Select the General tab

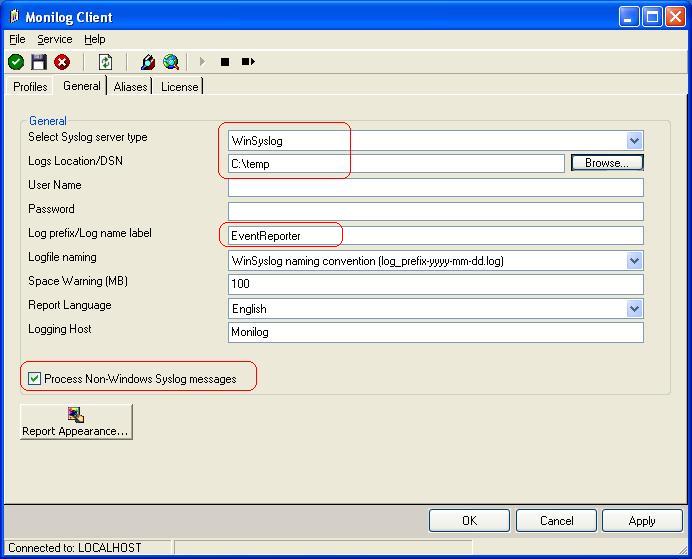pos(82,86)
